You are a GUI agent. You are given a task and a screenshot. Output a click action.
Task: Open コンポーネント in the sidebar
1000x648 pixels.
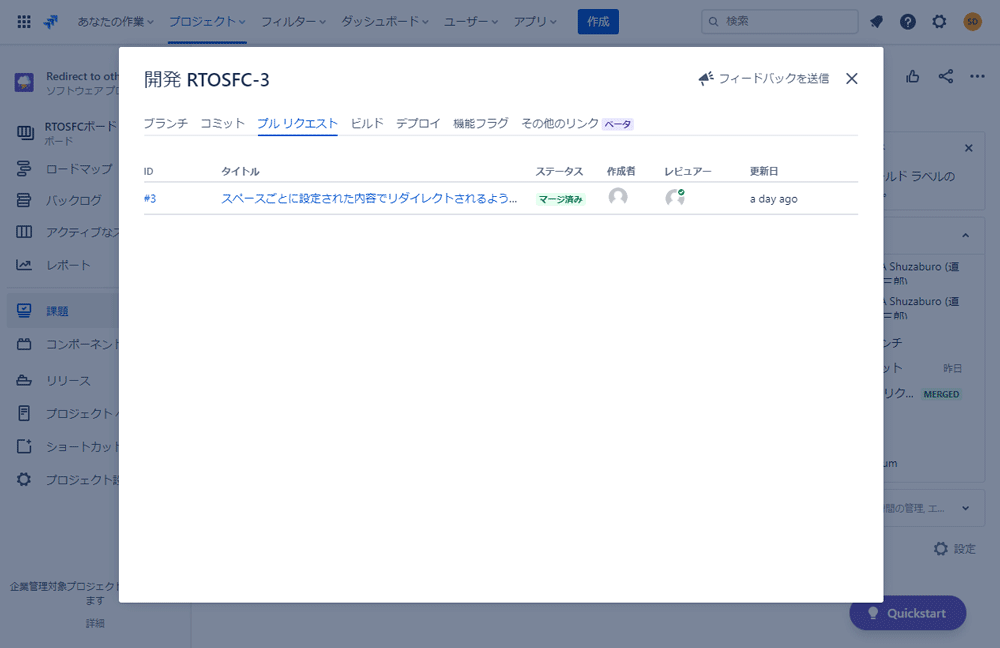66,344
